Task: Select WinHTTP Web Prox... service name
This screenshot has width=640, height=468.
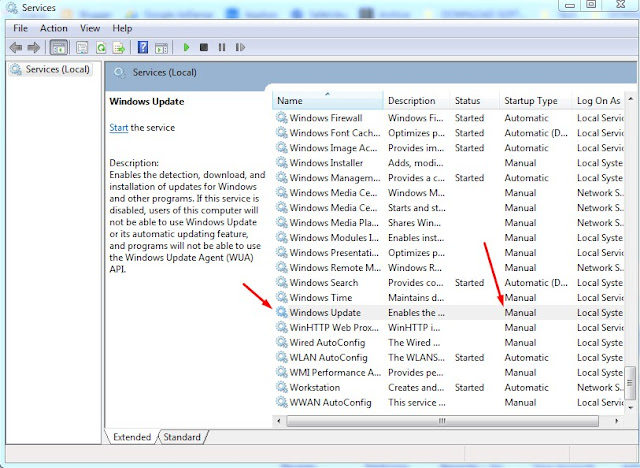Action: 334,327
